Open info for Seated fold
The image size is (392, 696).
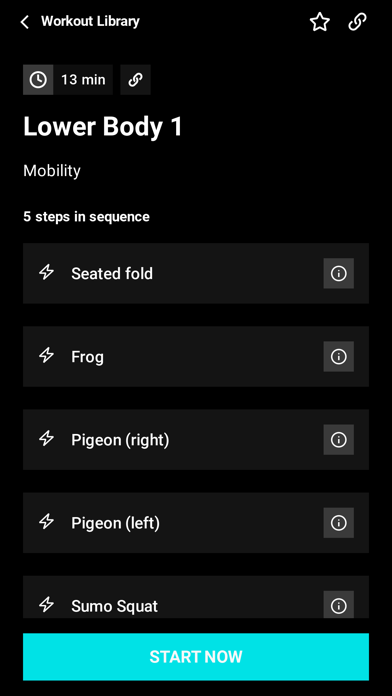coord(339,273)
